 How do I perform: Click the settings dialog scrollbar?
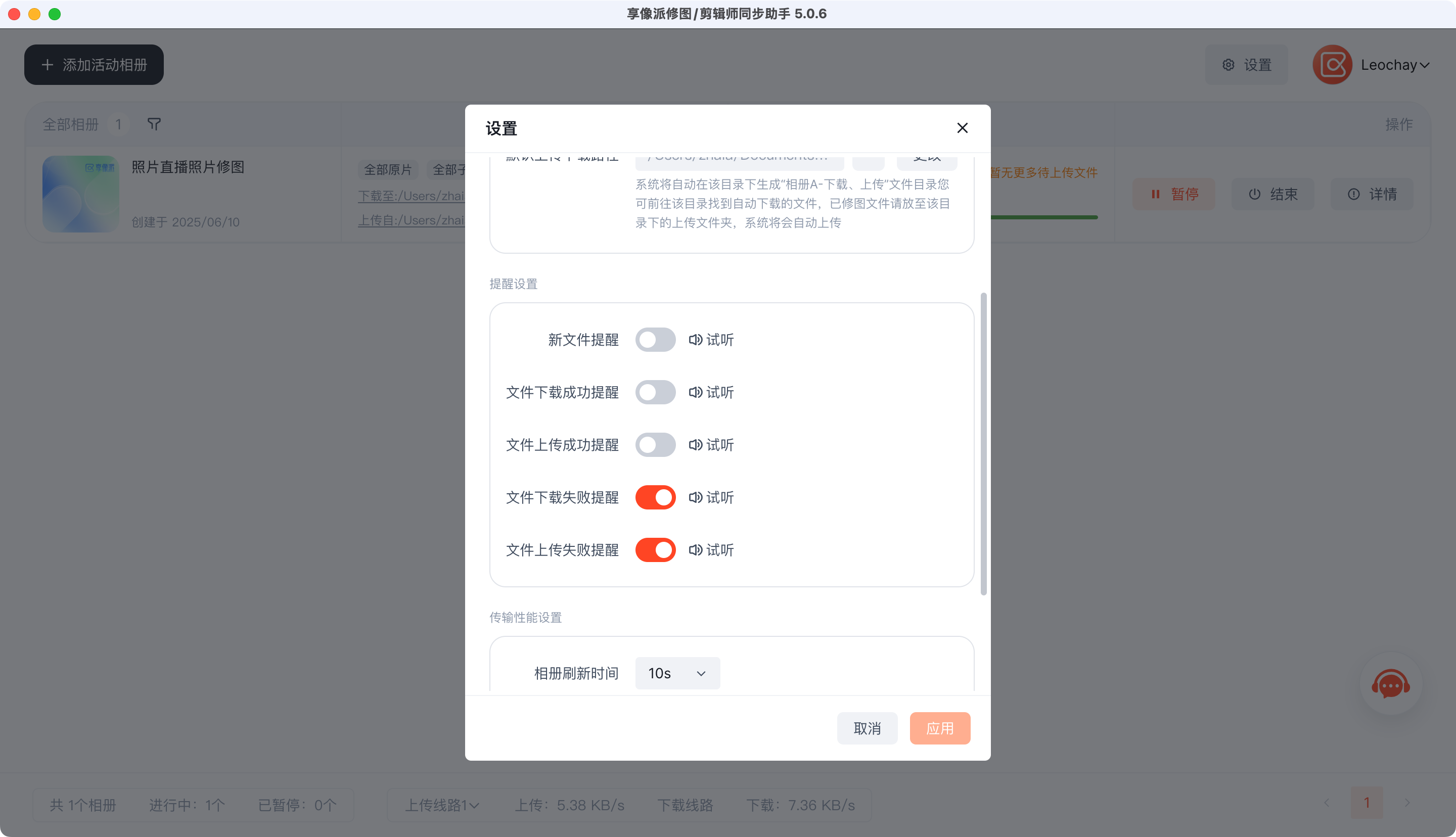point(983,444)
